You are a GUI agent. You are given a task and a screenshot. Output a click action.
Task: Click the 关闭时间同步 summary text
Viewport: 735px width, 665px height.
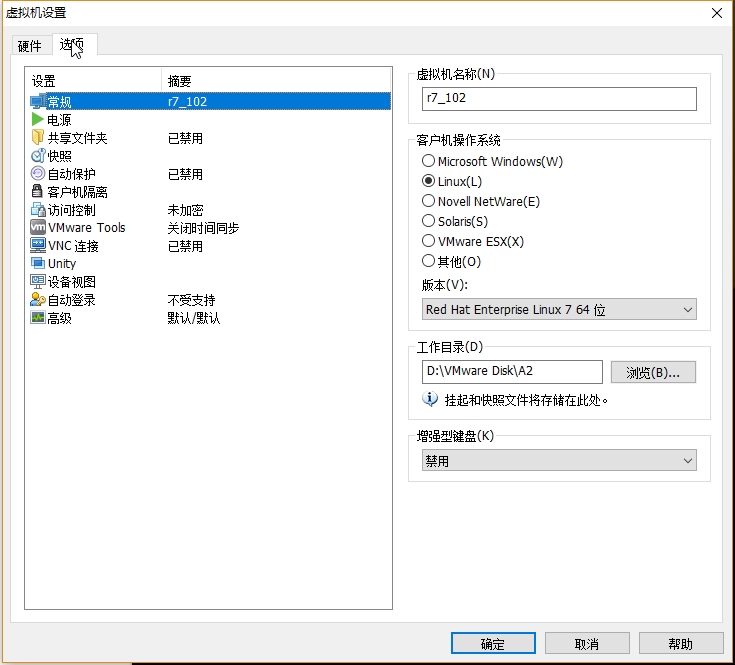click(x=203, y=228)
